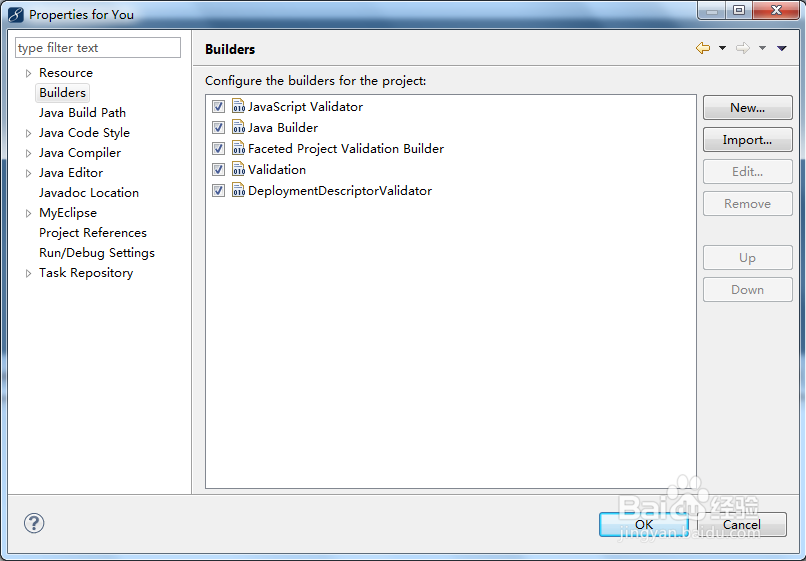This screenshot has width=806, height=561.
Task: Expand the MyEclipse tree node
Action: (x=28, y=214)
